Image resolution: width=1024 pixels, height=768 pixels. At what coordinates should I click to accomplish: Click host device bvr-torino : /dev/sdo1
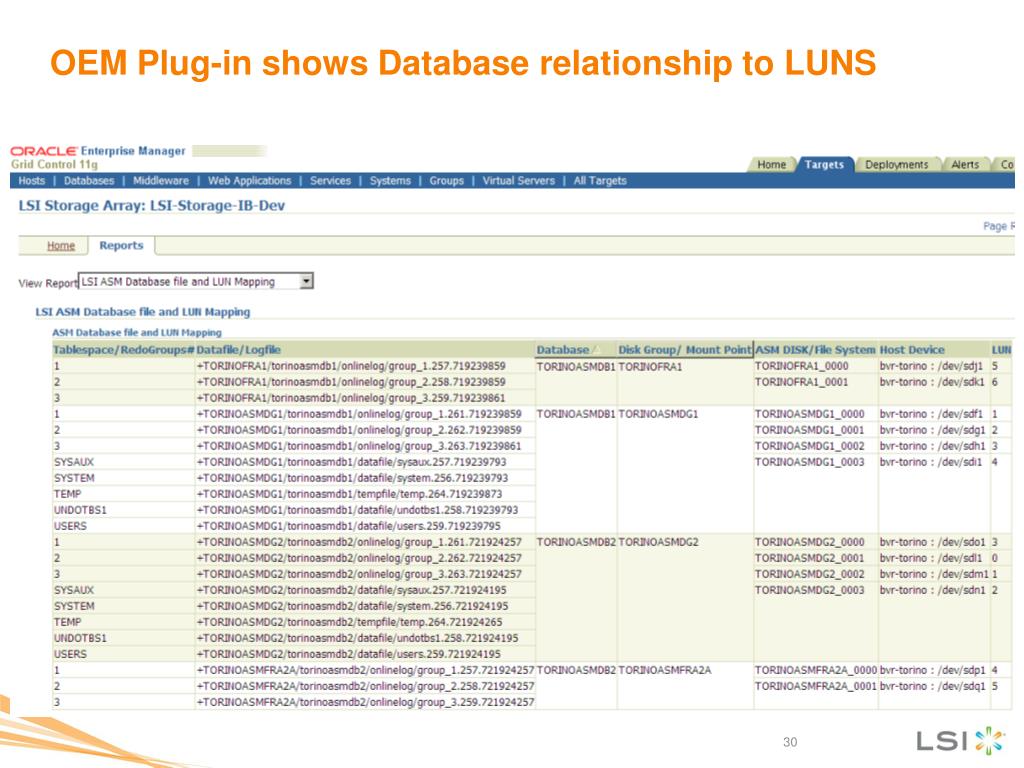coord(933,542)
